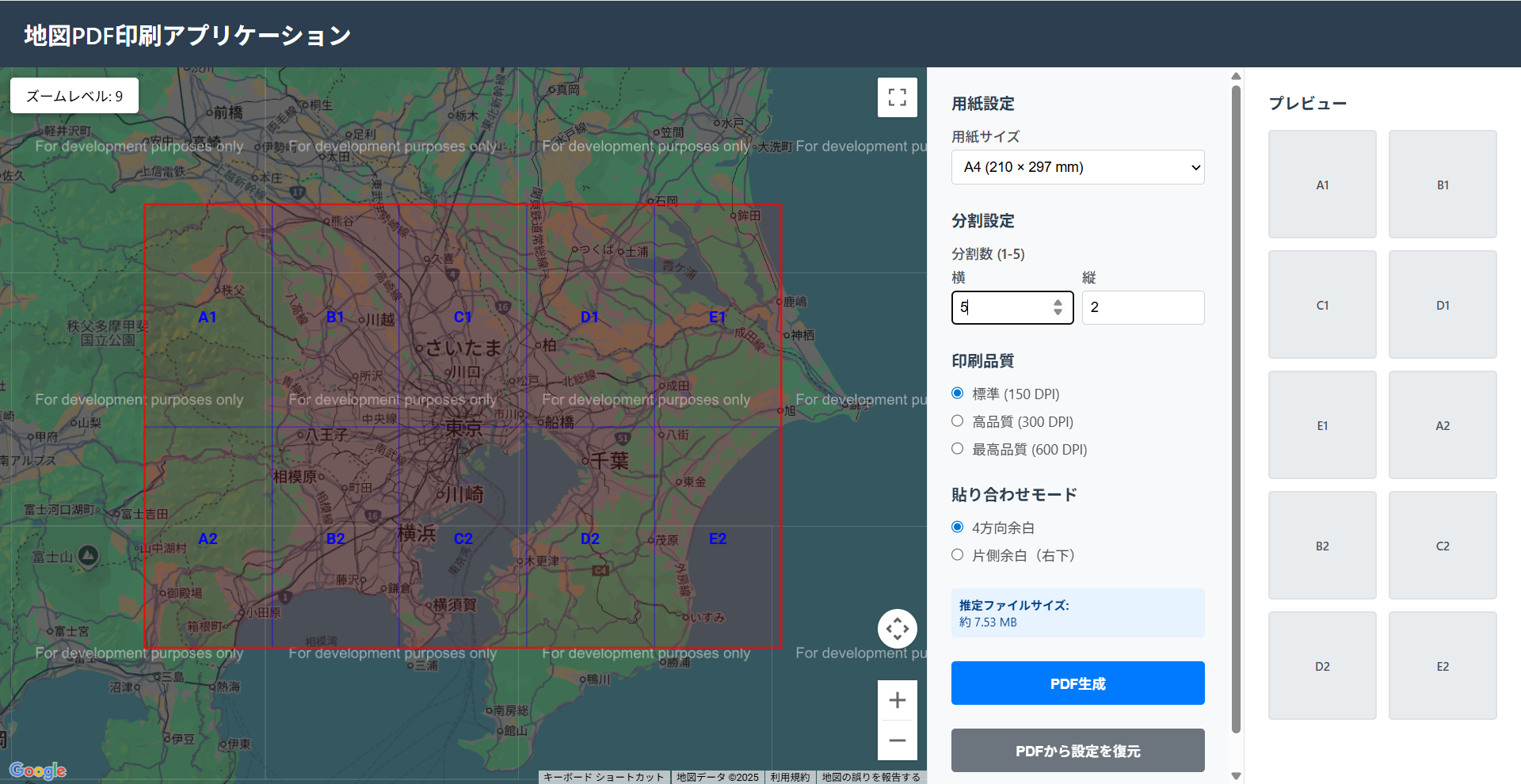This screenshot has width=1521, height=784.
Task: Select the C1 preview thumbnail
Action: click(x=1322, y=305)
